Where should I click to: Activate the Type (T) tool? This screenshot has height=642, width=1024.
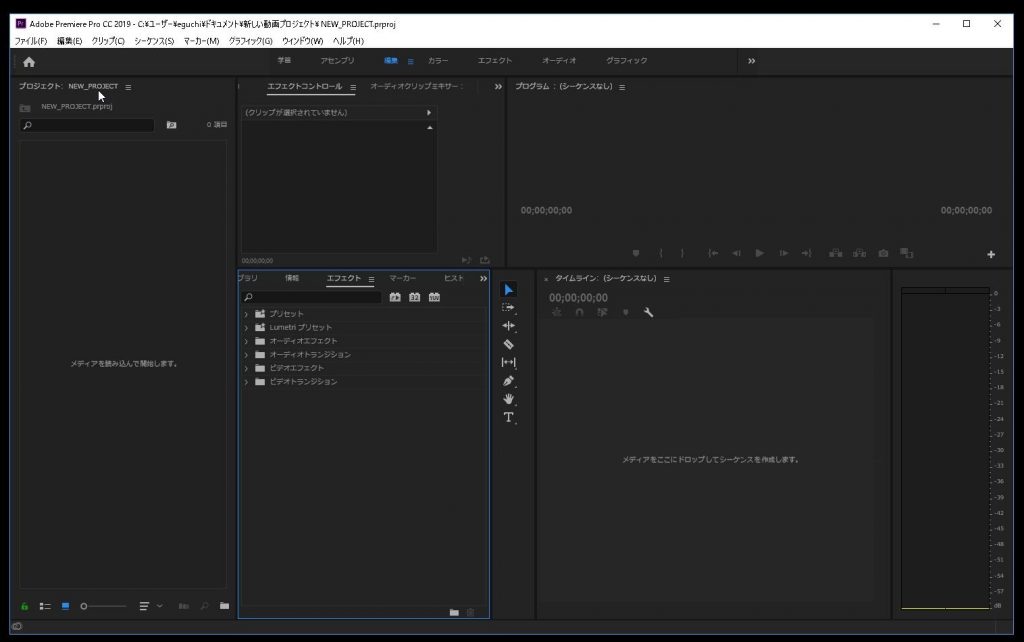508,417
